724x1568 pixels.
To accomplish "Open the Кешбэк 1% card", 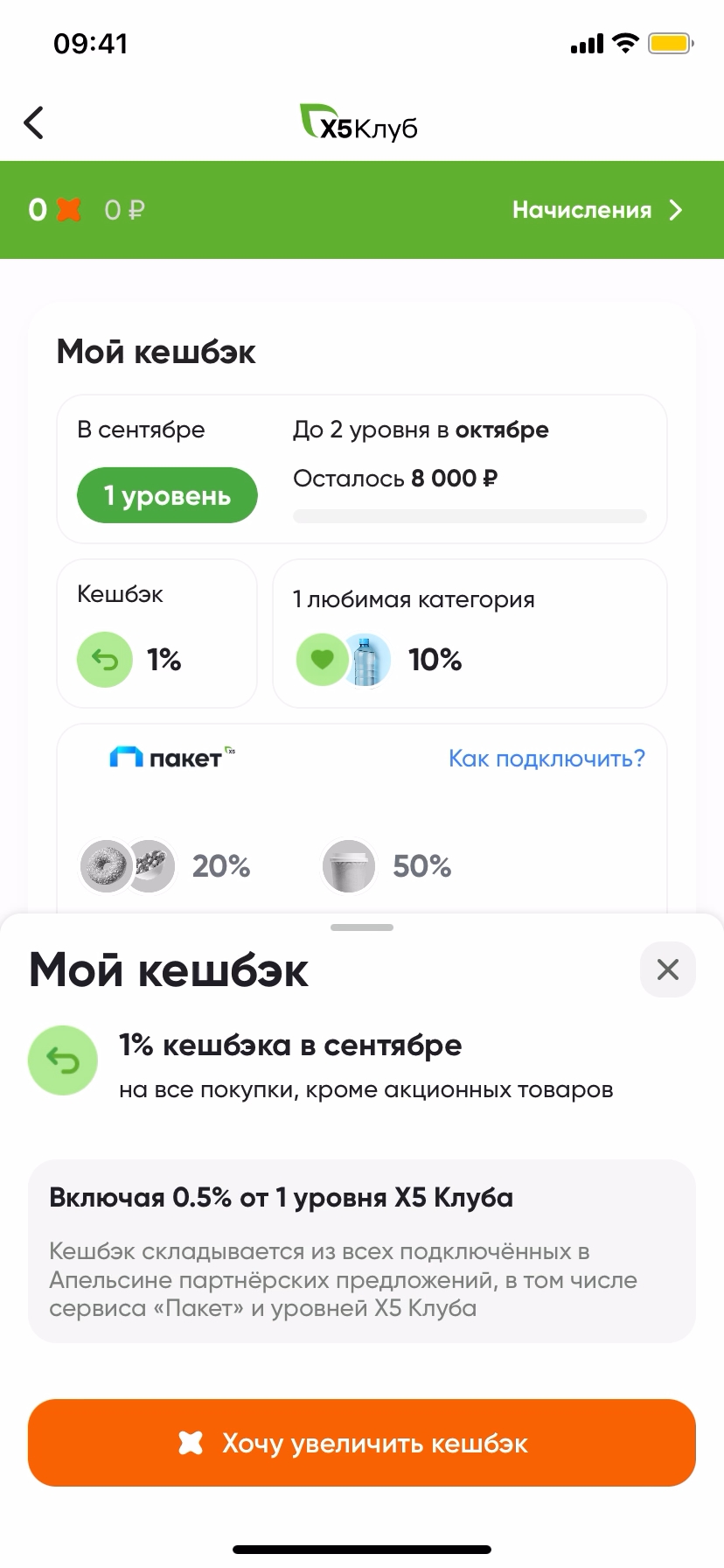I will coord(157,633).
